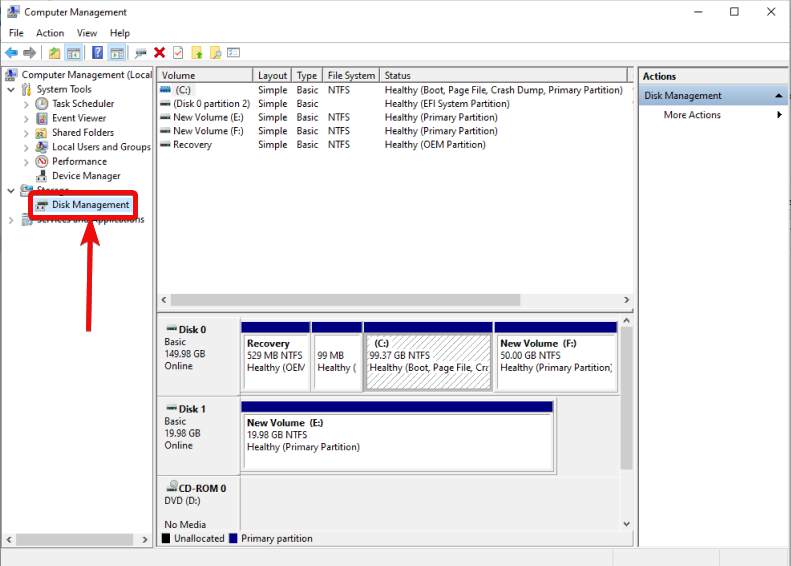Select the (C:) partition block on Disk 0
Screen dimensions: 791x566
(x=427, y=361)
